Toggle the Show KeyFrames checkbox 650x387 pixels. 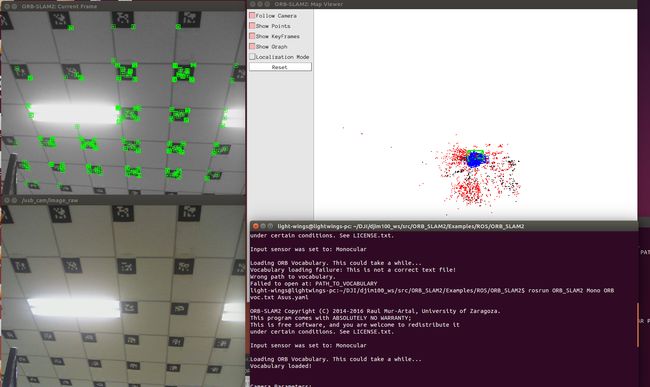pos(252,36)
